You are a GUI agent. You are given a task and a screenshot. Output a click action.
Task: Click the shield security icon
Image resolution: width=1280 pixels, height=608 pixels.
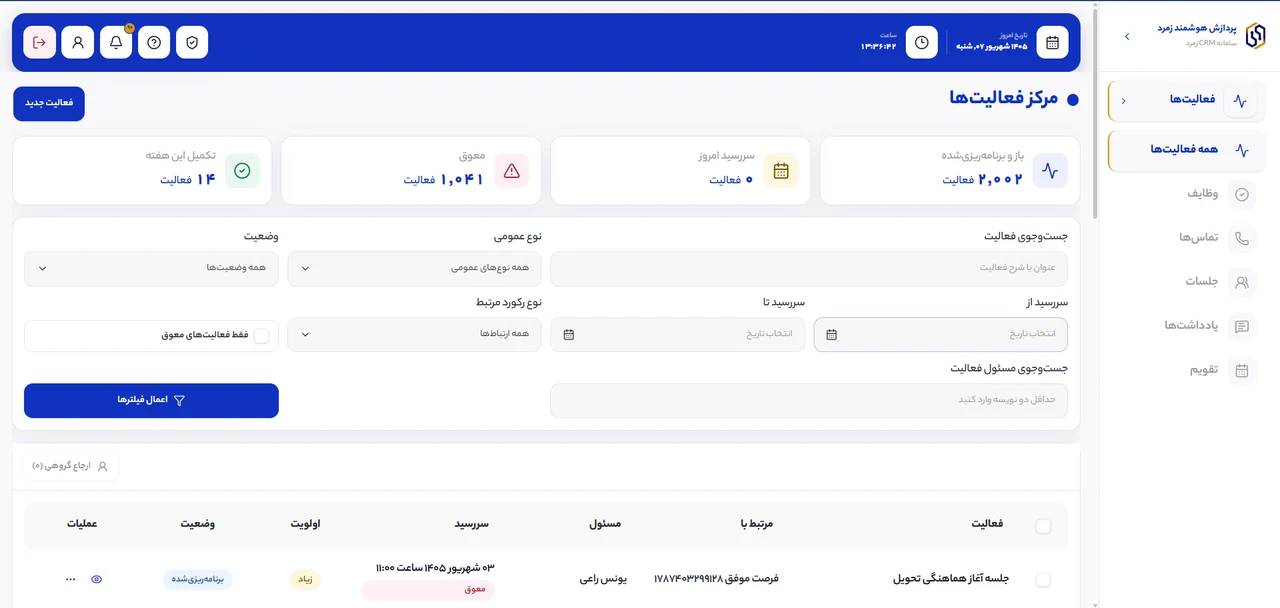point(192,43)
